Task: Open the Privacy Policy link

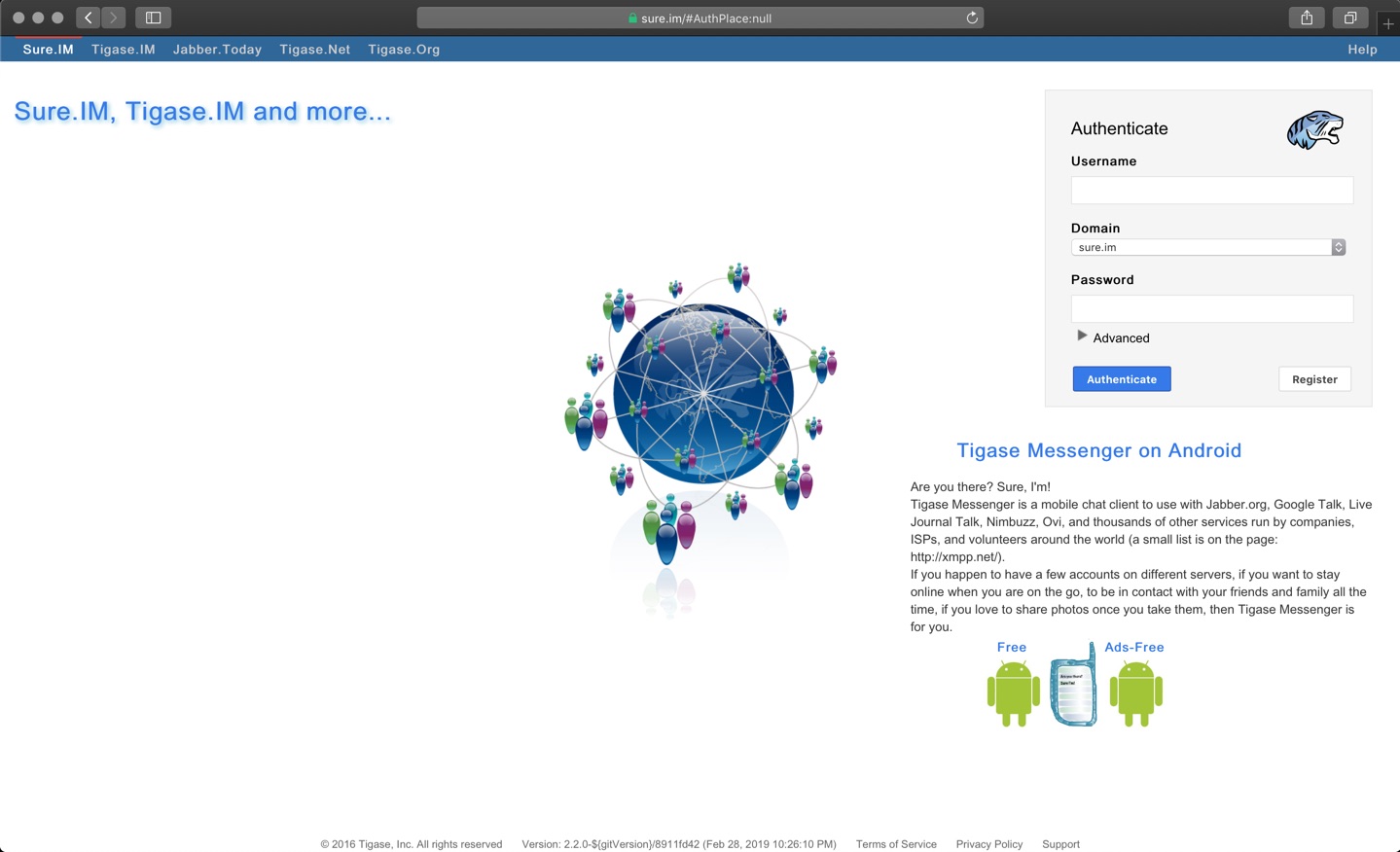Action: pos(989,844)
